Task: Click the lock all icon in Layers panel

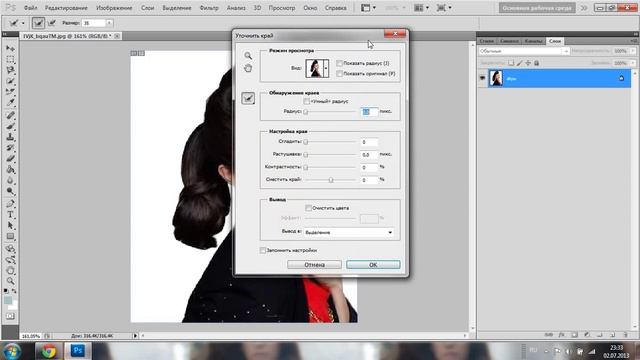Action: coord(537,63)
